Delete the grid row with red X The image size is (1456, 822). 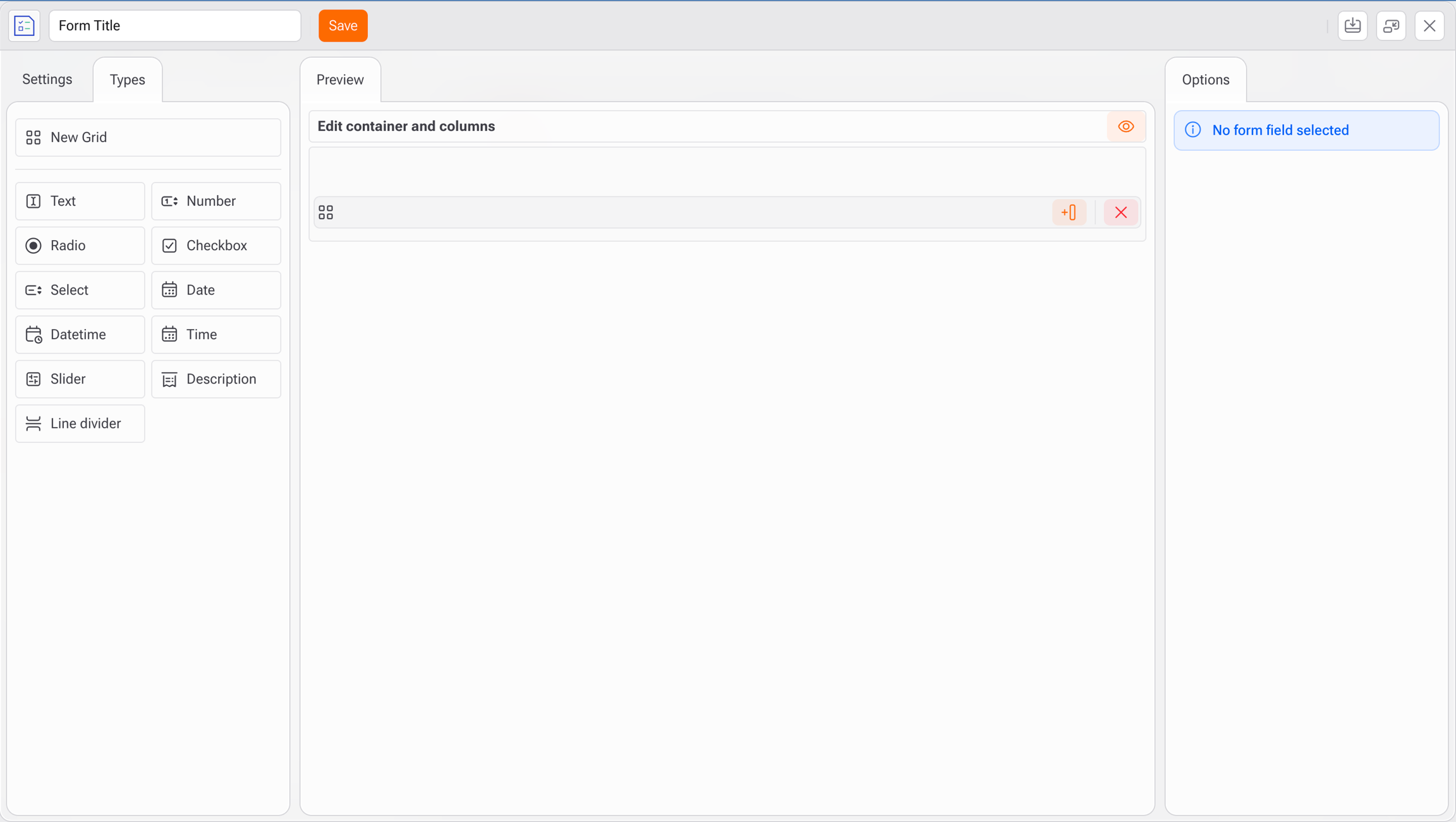[1120, 212]
